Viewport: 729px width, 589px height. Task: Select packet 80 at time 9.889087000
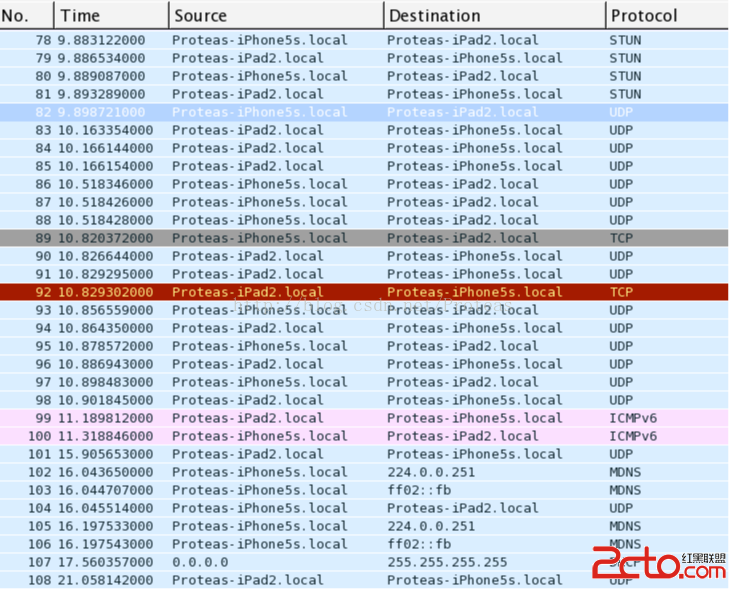364,76
